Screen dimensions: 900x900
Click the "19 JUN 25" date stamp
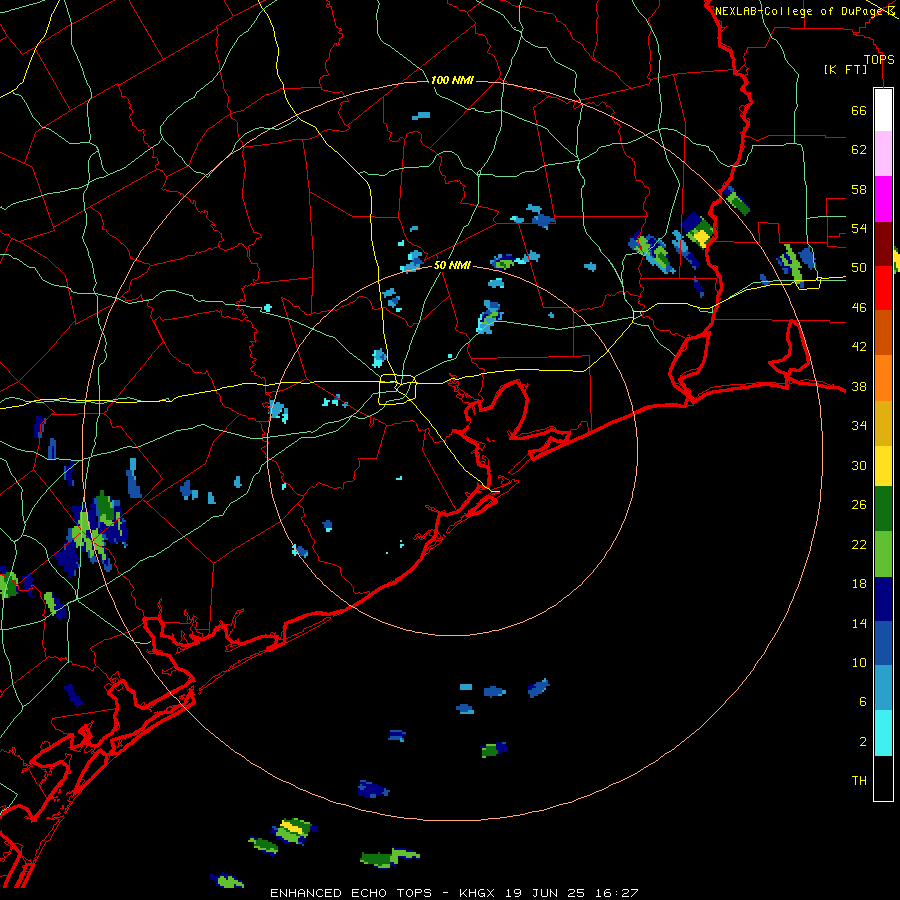[x=545, y=893]
